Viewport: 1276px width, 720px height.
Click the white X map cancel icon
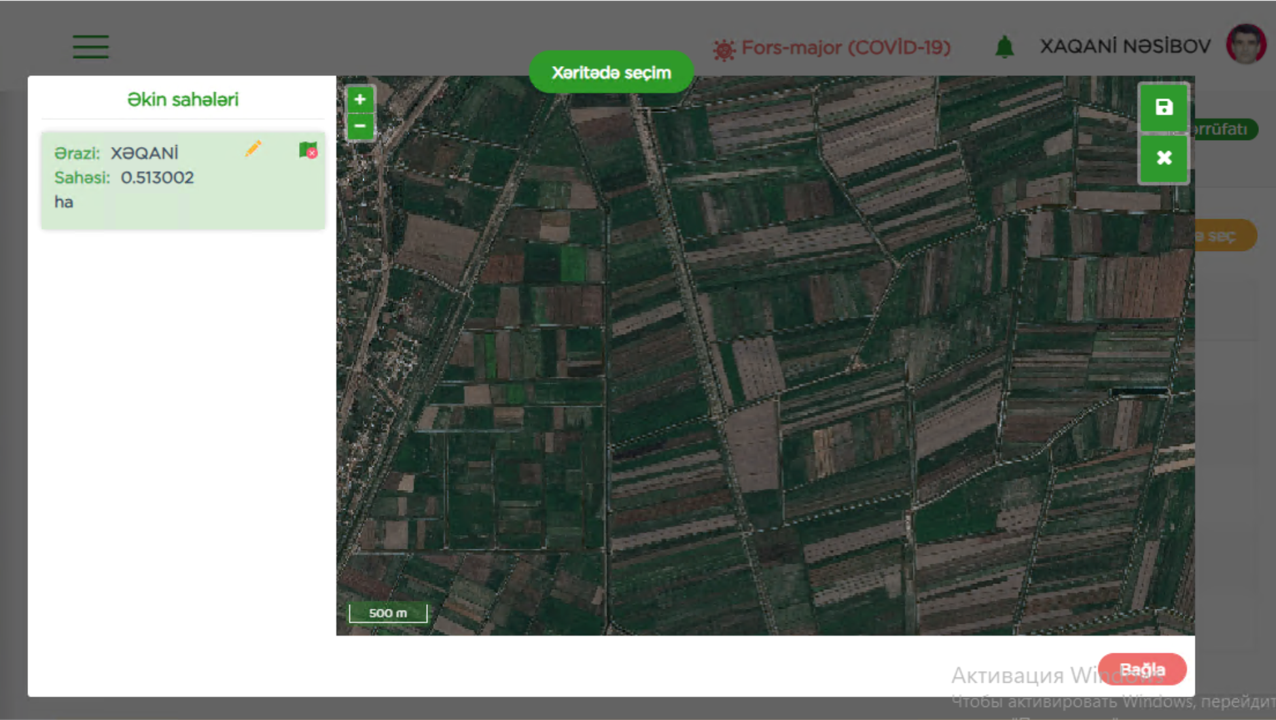[1164, 159]
